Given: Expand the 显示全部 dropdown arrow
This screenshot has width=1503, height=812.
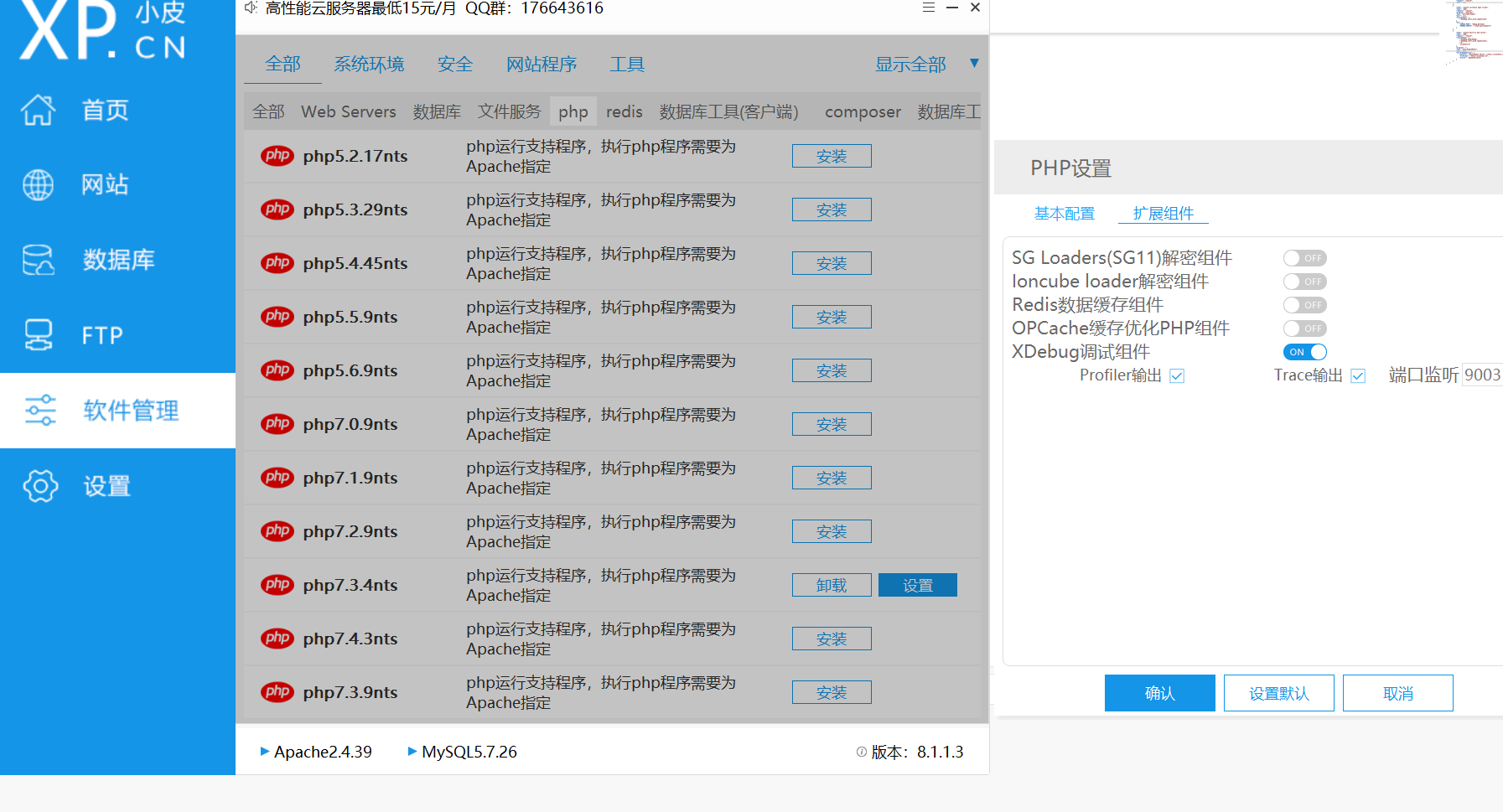Looking at the screenshot, I should tap(974, 64).
